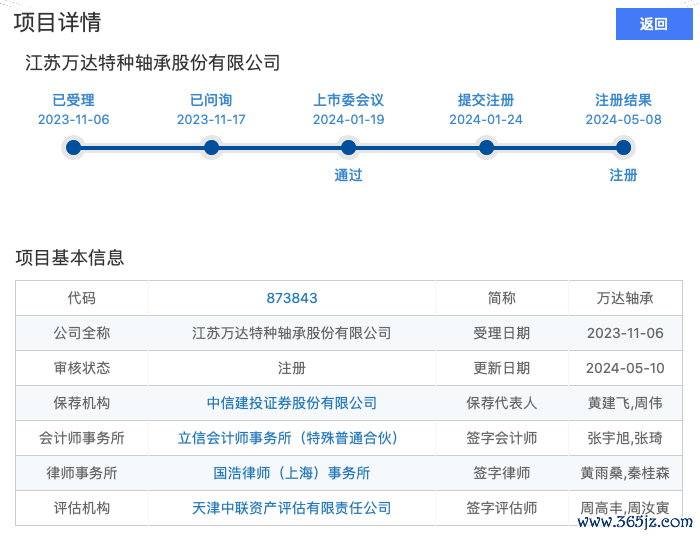Click the 签字会计师 label cell
700x537 pixels.
(x=502, y=438)
